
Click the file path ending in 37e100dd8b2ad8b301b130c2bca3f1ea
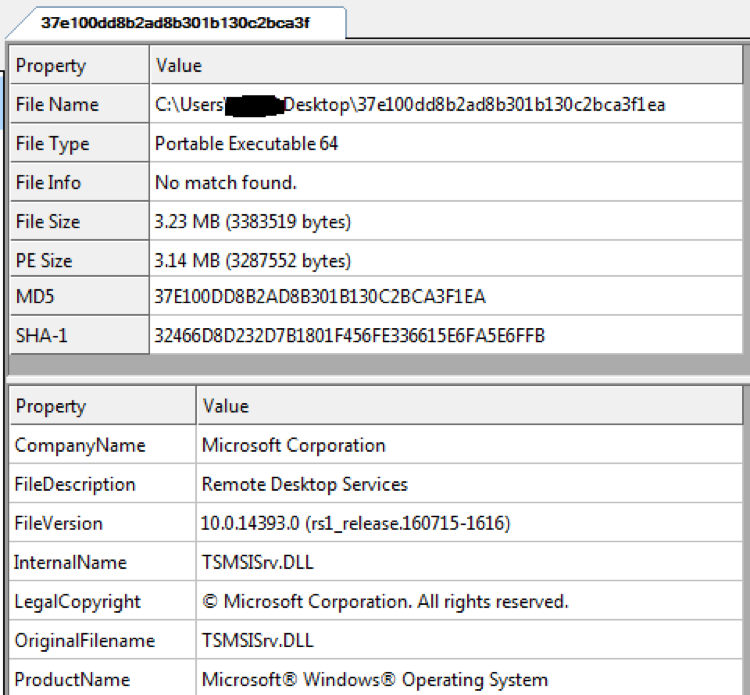click(410, 105)
